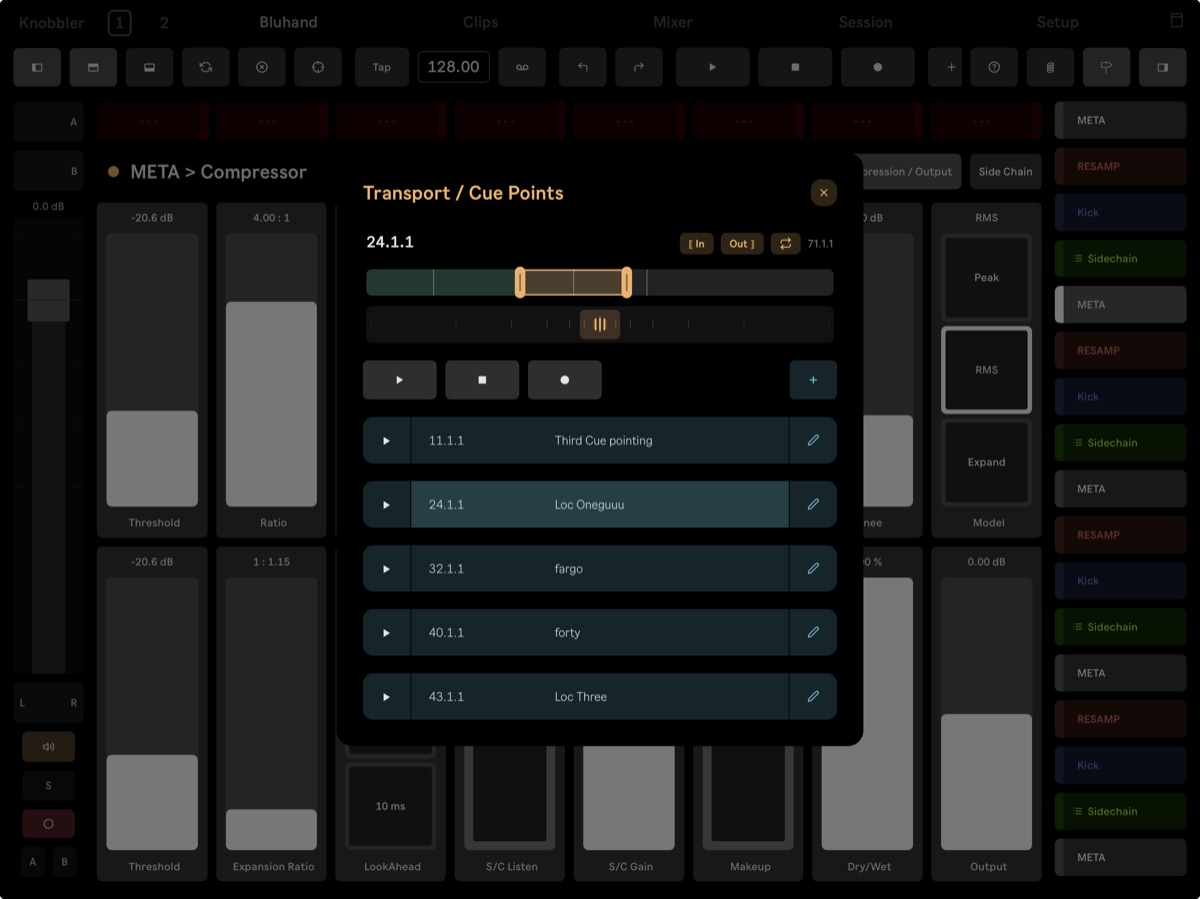Toggle the loop icon beside tempo
Image resolution: width=1200 pixels, height=899 pixels.
(522, 67)
